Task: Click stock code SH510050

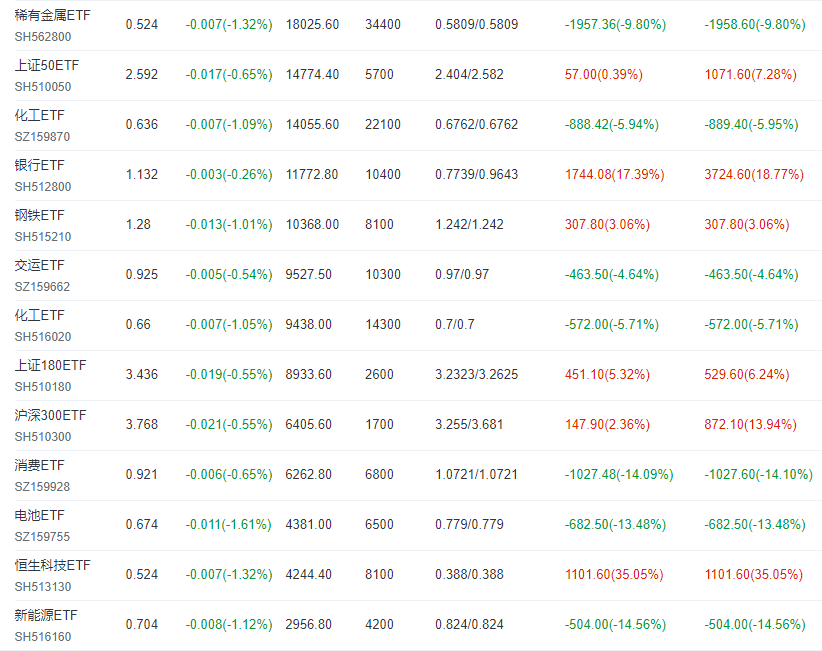Action: pos(43,86)
